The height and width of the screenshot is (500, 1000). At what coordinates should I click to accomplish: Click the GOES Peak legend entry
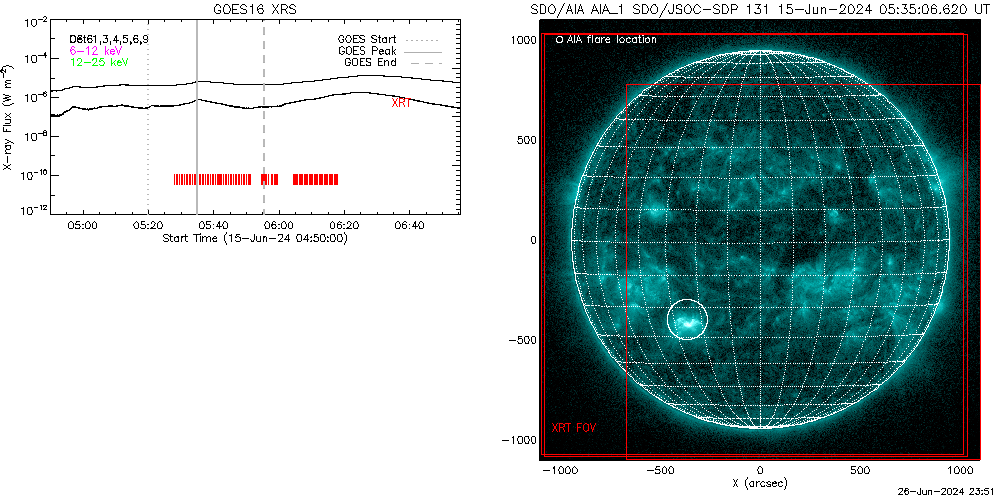click(390, 51)
